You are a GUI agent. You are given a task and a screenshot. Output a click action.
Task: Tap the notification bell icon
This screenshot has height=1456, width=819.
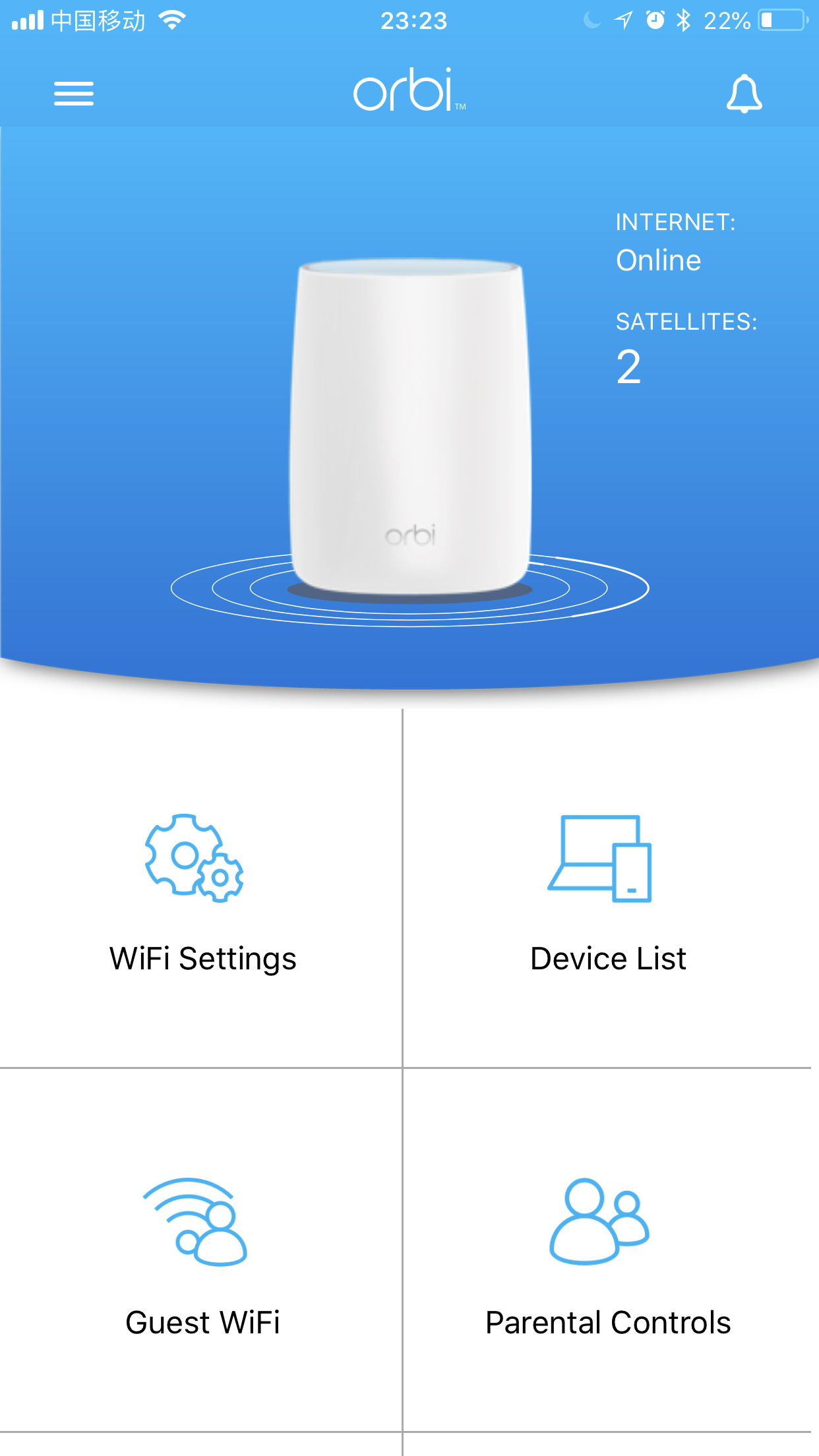point(744,94)
